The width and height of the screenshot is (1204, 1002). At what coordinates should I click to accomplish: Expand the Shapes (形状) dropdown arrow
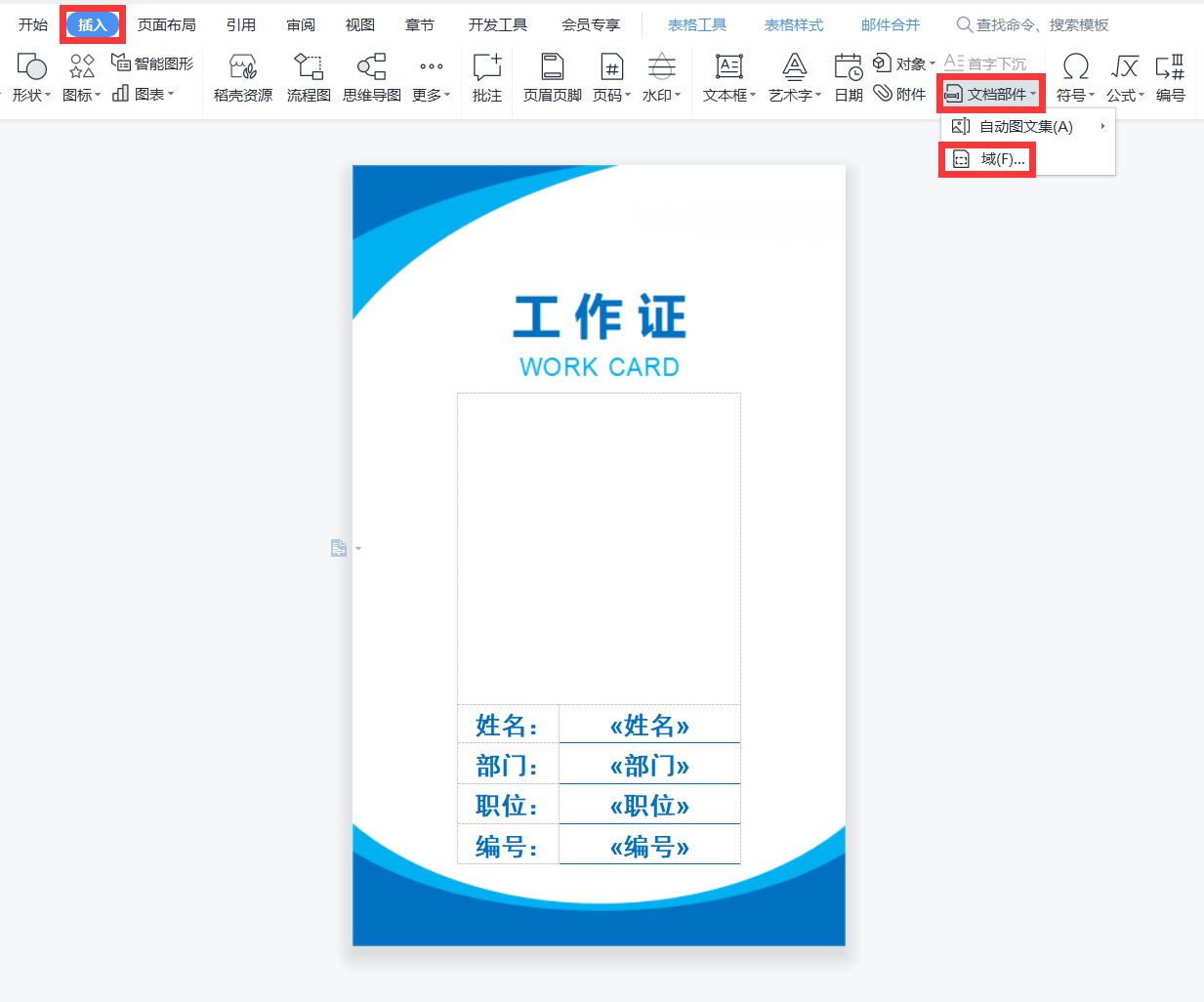[48, 95]
